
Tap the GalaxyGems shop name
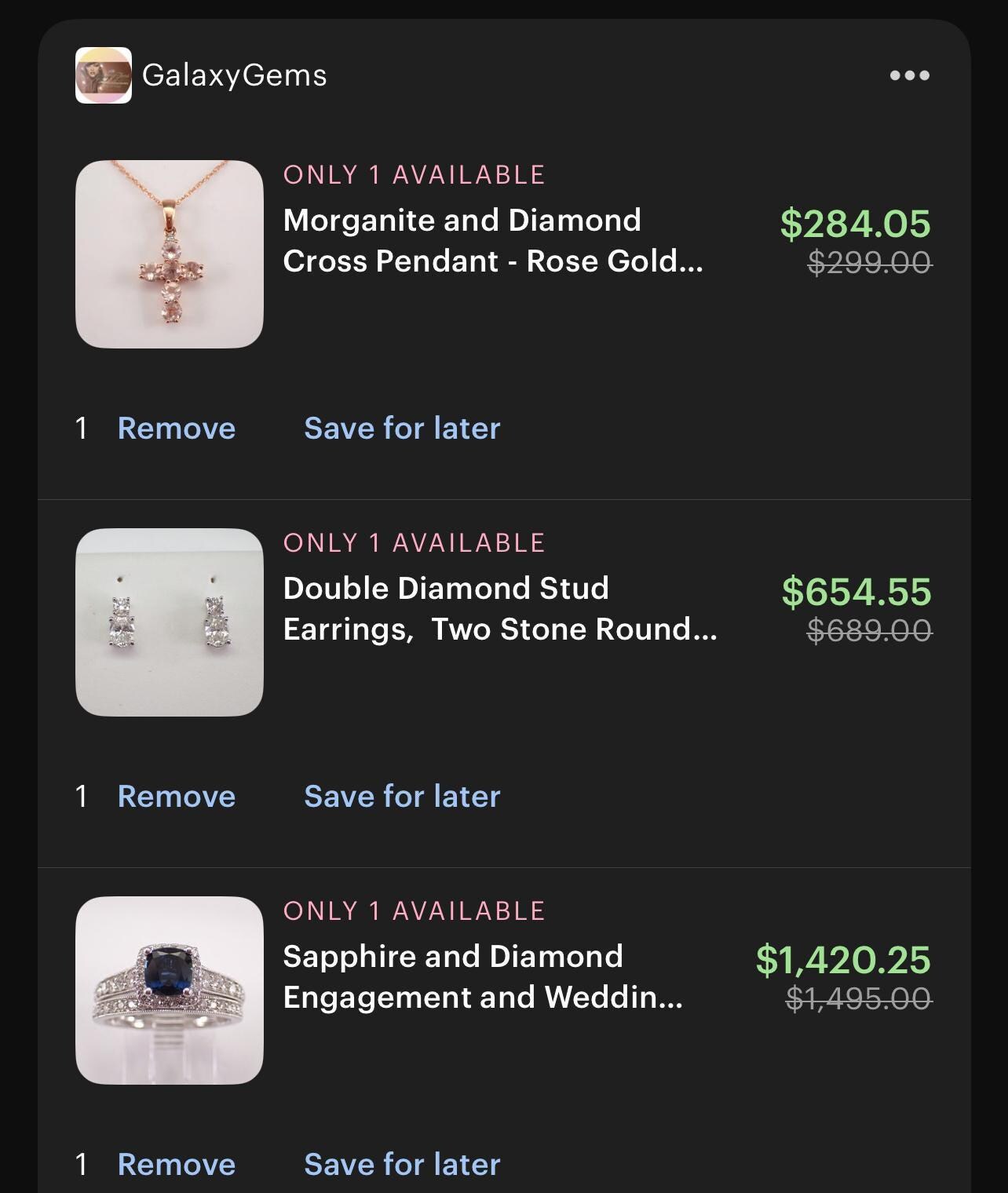pos(234,75)
